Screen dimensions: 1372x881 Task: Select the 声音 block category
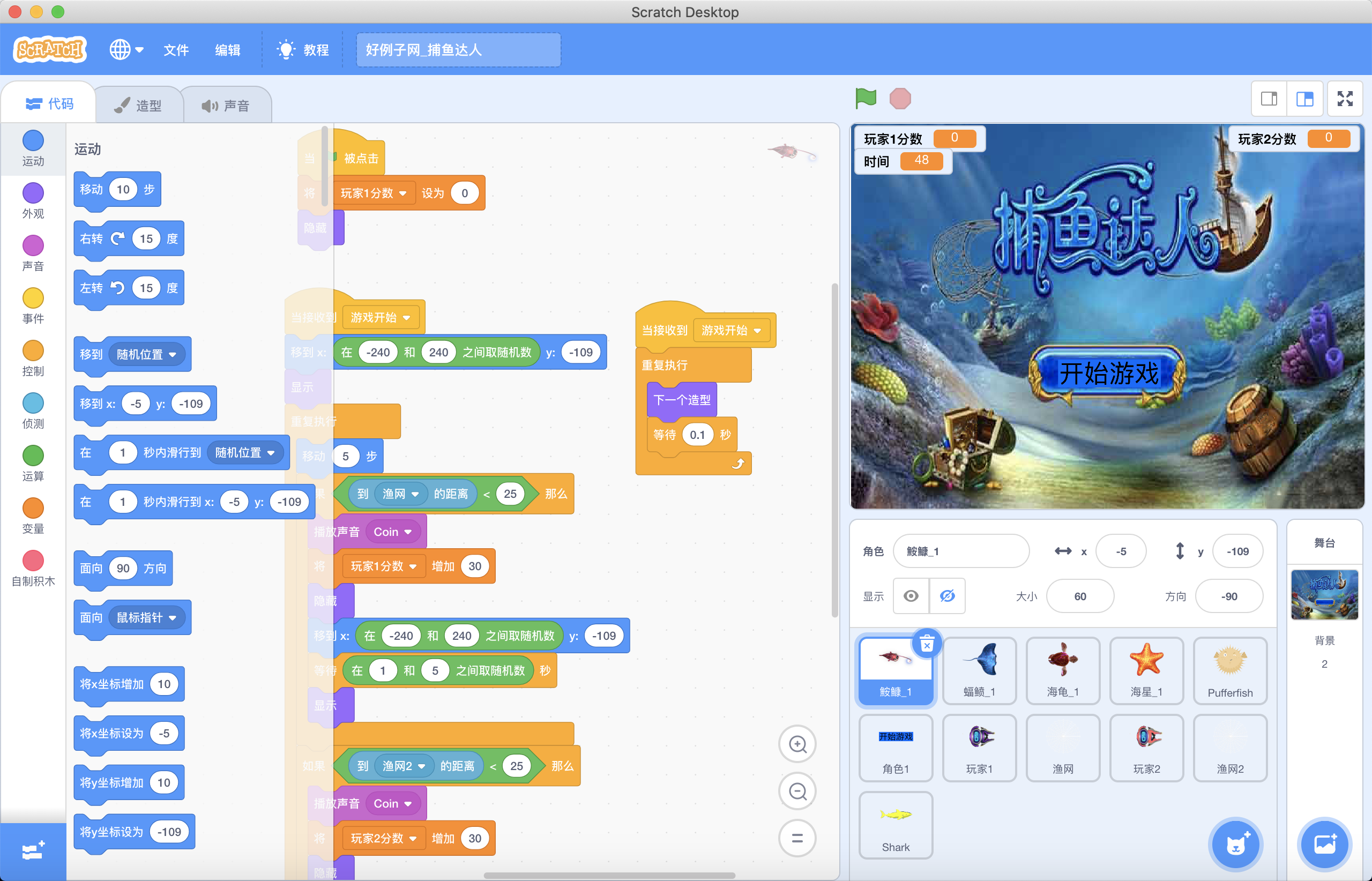point(33,254)
